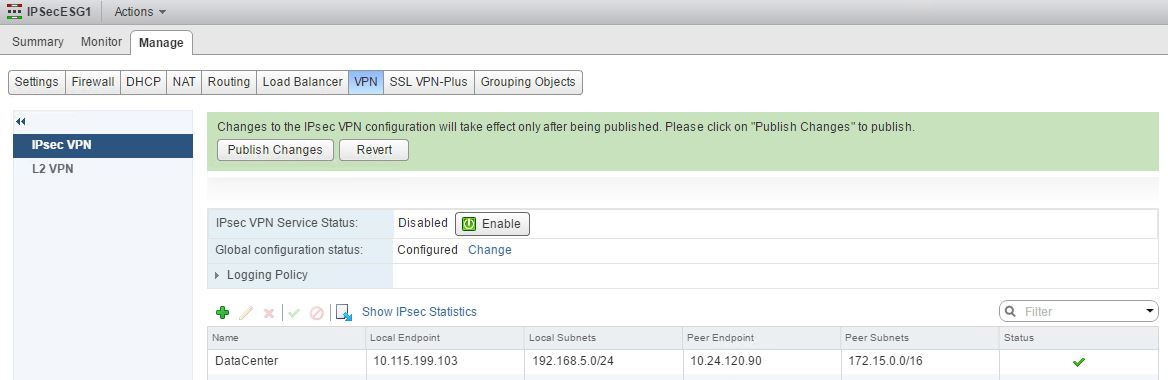Click the green checkmark enable icon

[x=293, y=314]
